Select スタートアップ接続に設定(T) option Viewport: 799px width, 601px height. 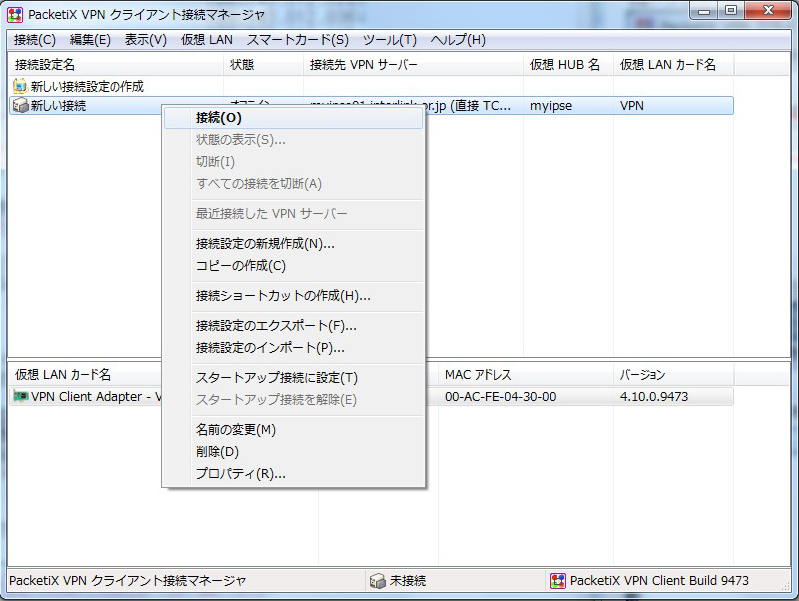coord(276,378)
